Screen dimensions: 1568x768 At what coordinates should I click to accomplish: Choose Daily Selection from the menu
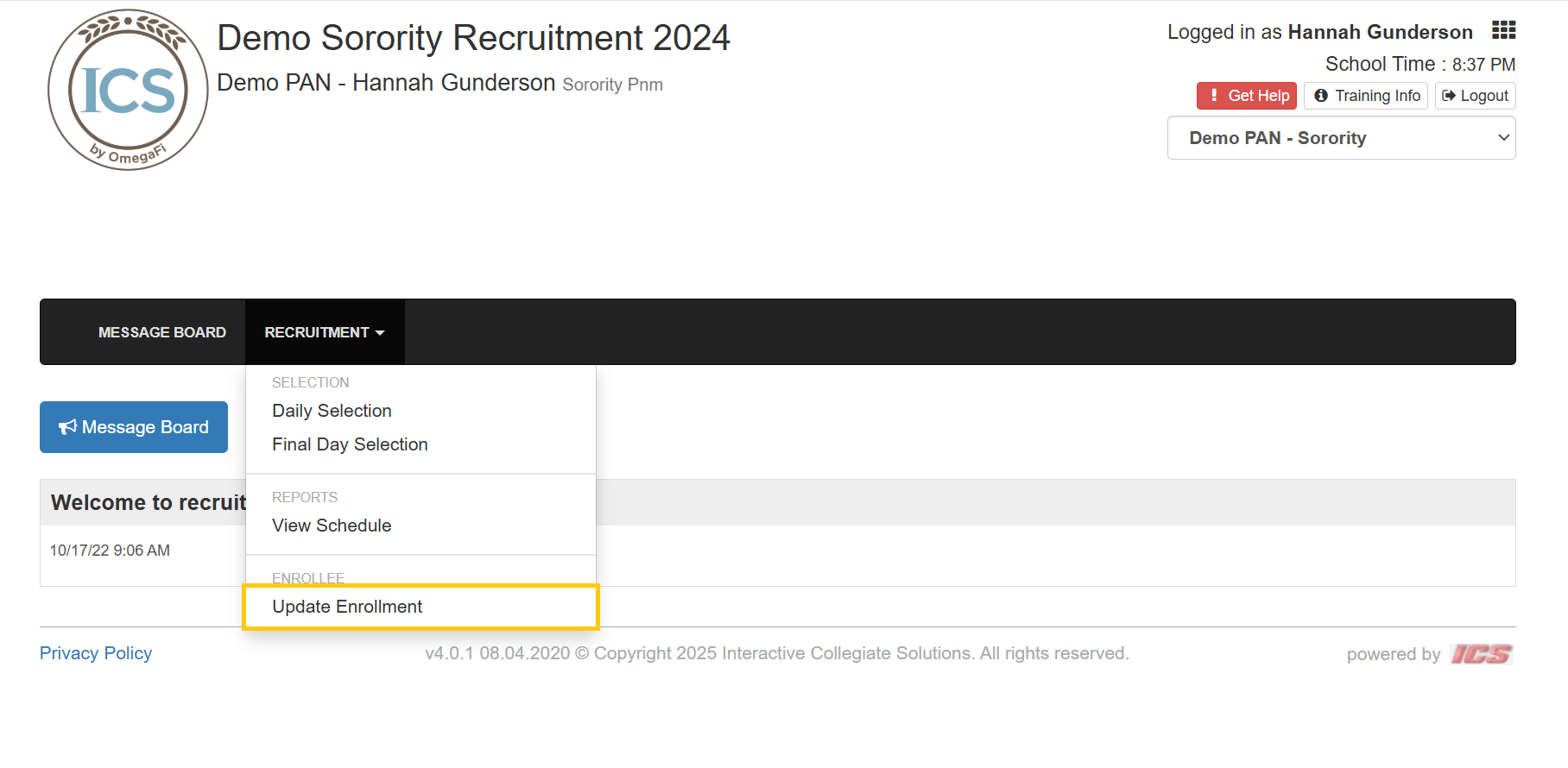pyautogui.click(x=332, y=411)
